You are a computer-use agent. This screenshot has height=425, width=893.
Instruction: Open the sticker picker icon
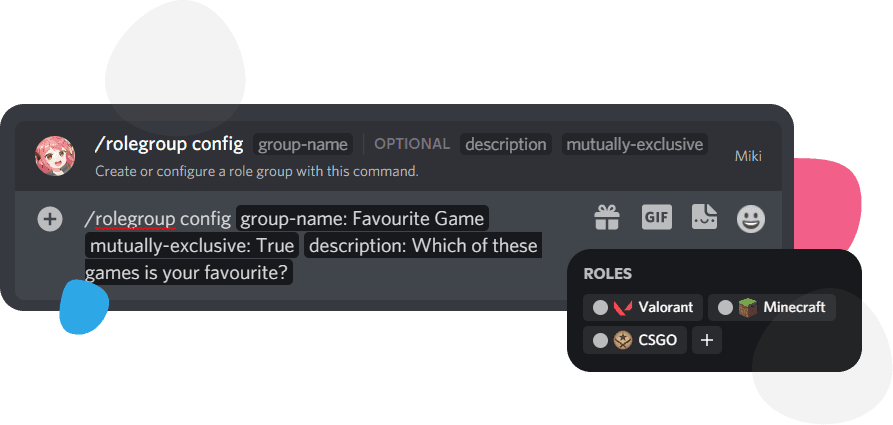tap(704, 217)
